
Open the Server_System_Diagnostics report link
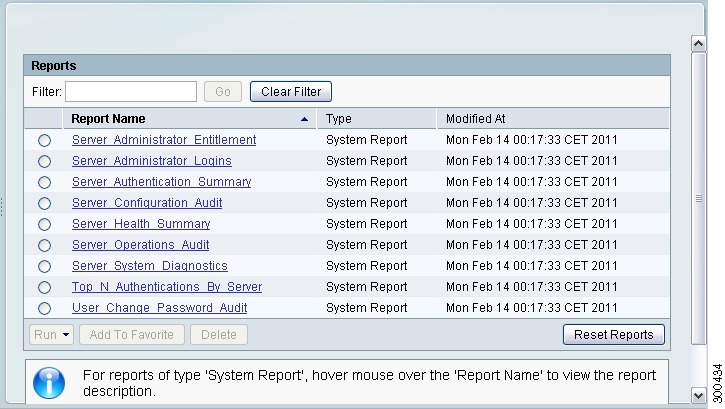click(150, 266)
